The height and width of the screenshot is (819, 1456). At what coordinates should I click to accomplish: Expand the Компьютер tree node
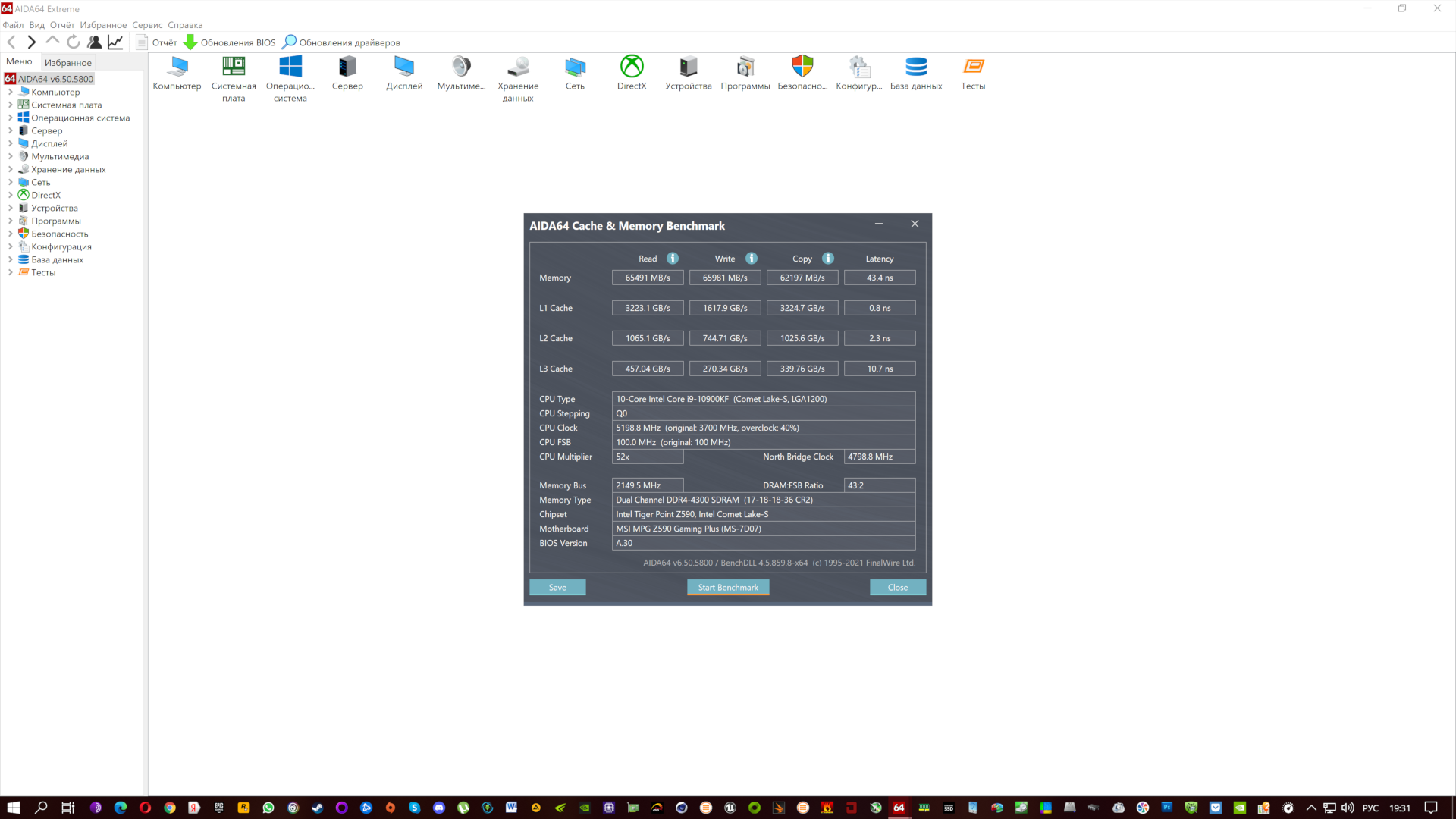pyautogui.click(x=11, y=93)
